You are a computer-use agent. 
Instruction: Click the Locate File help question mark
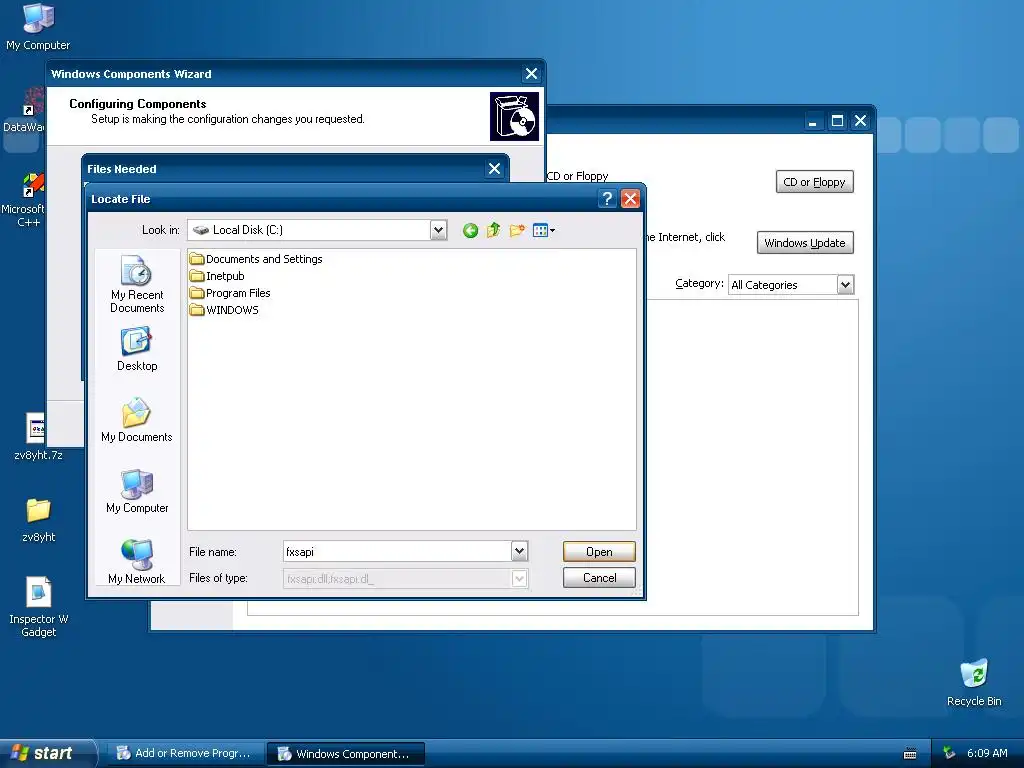(x=607, y=199)
